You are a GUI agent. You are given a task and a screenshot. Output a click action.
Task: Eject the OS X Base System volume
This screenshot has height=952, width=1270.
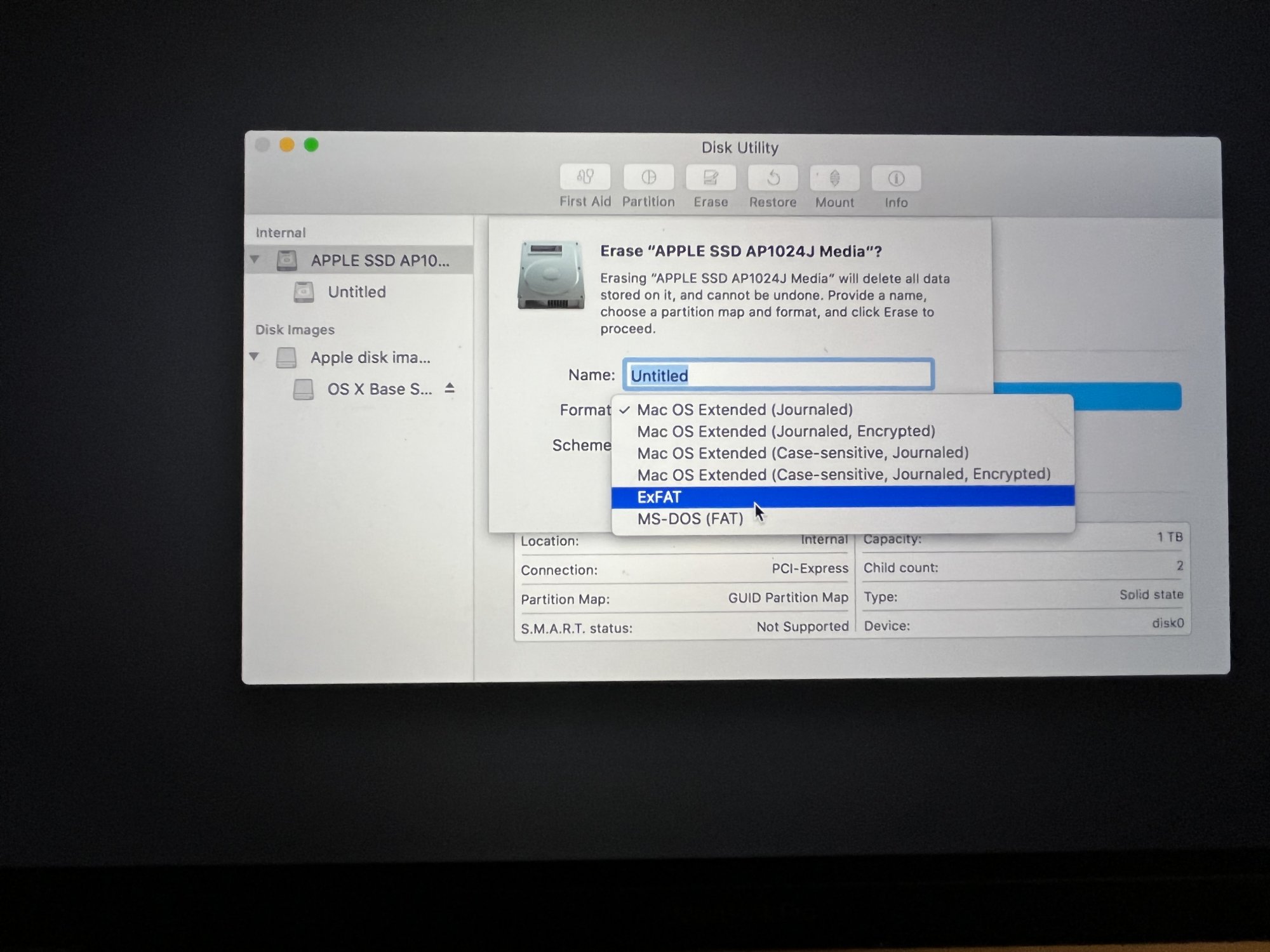coord(450,388)
